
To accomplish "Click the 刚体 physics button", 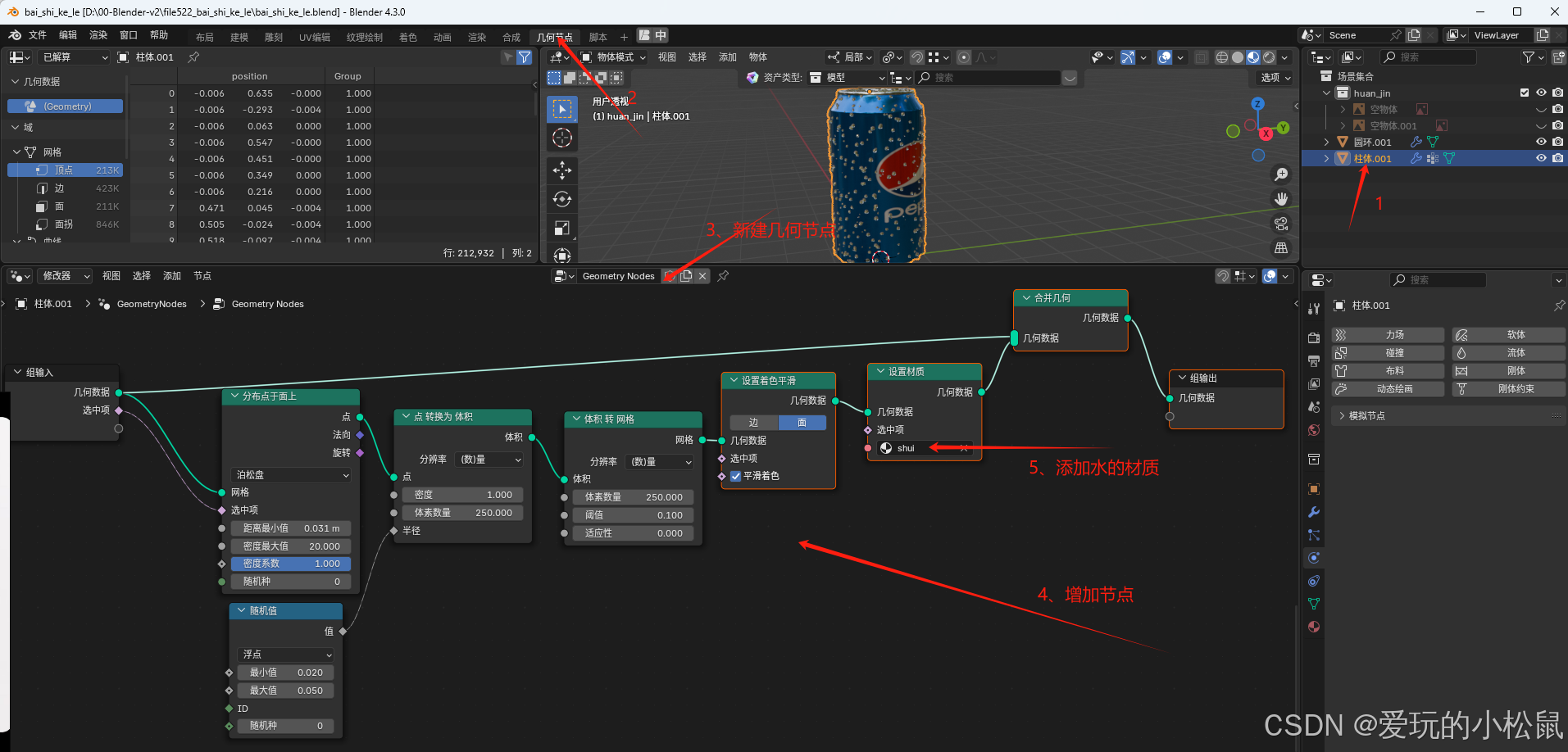I will pyautogui.click(x=1508, y=371).
